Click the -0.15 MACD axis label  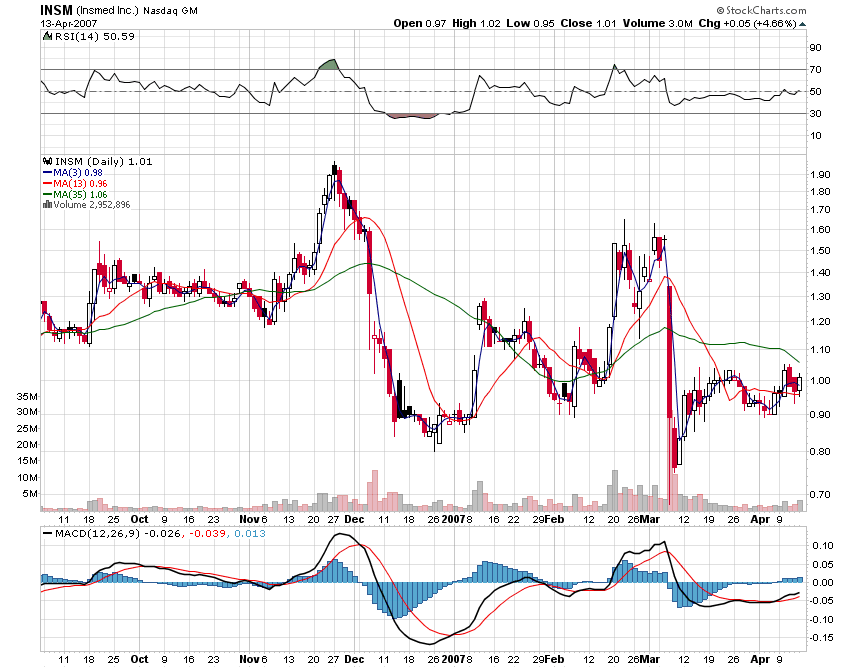(x=821, y=638)
